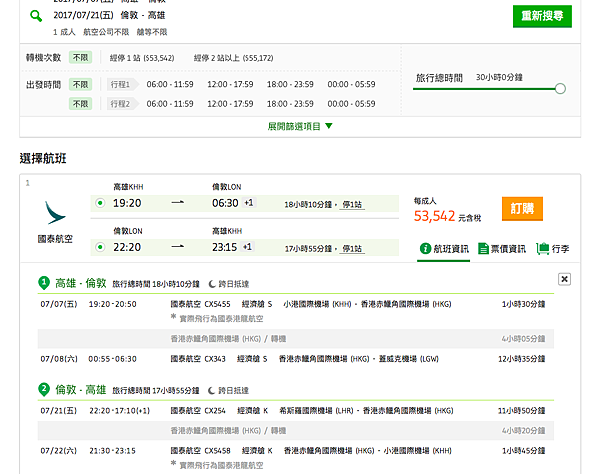Click the moon icon beside 18小時10分鐘
The height and width of the screenshot is (474, 600).
click(x=212, y=284)
